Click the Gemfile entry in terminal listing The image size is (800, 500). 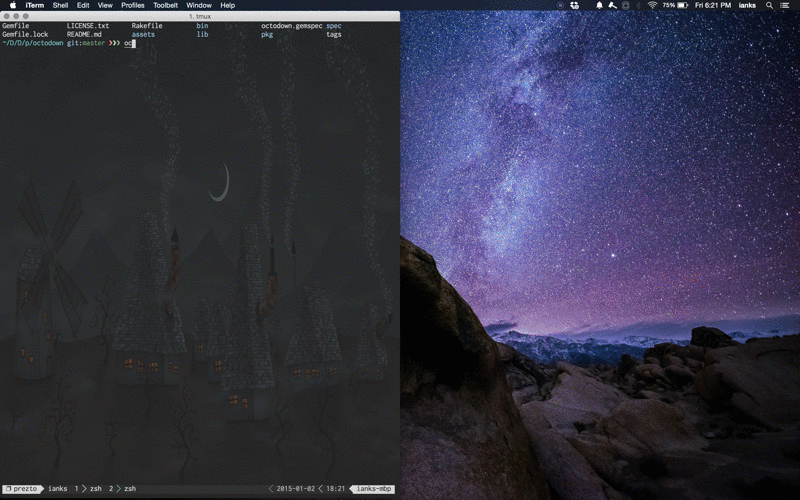coord(16,26)
